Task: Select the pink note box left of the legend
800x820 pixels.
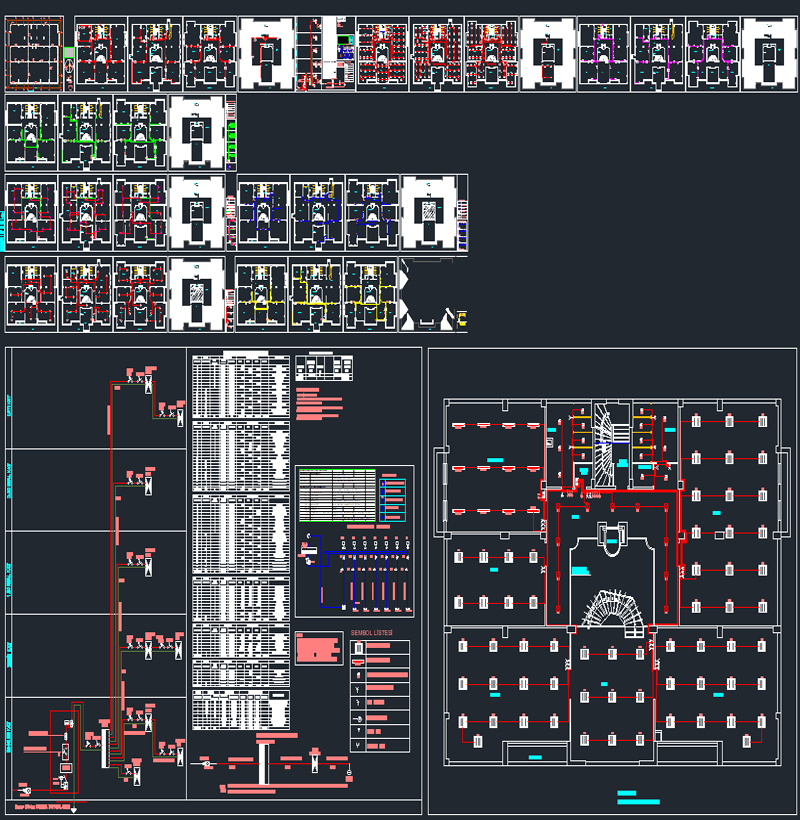Action: [x=320, y=648]
